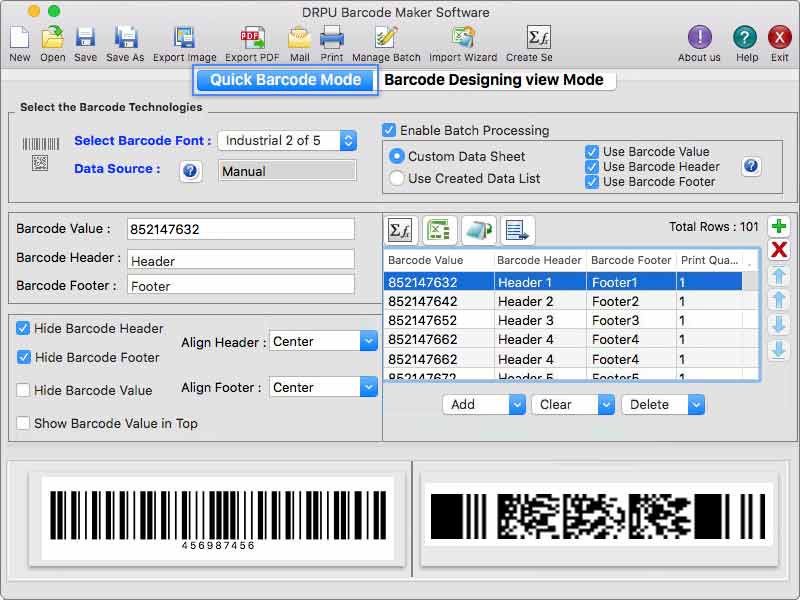Click the green plus icon to add a row
Screen dimensions: 800x600
tap(781, 226)
